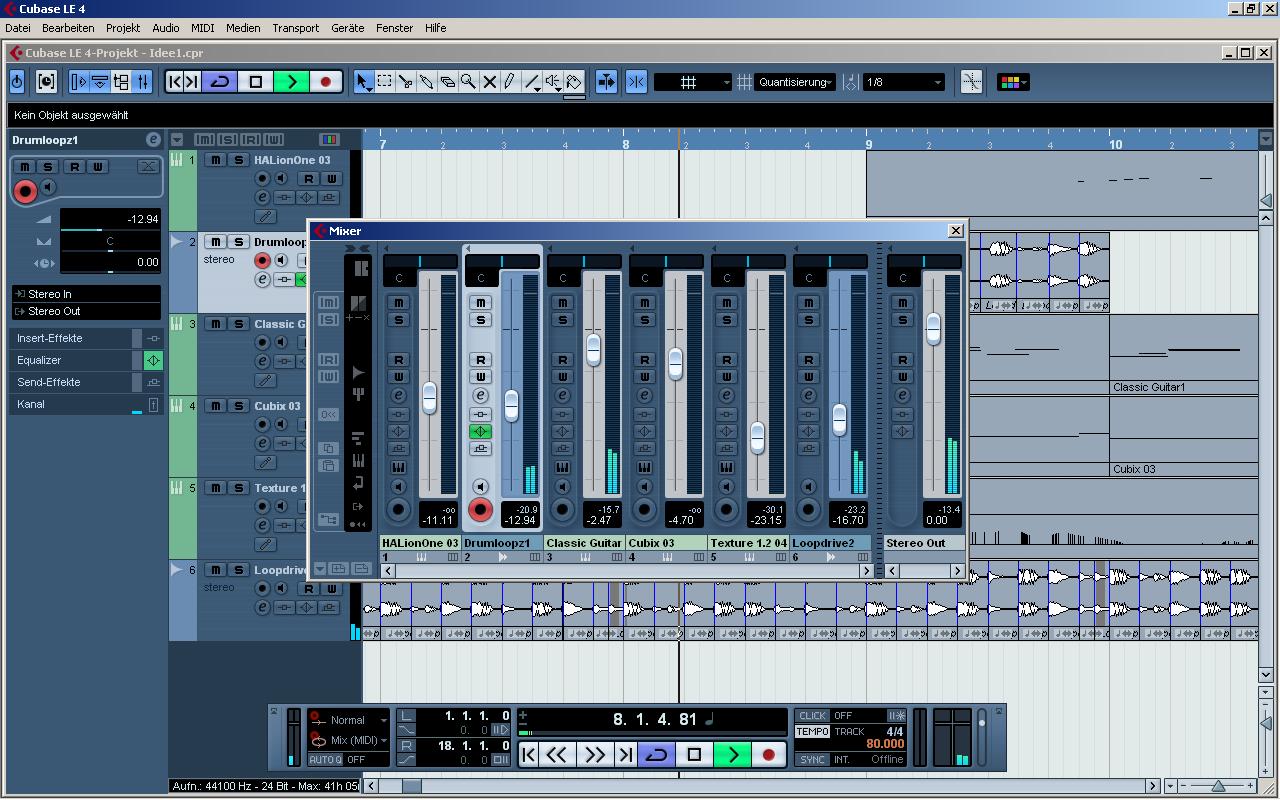Open the Datei menu
The height and width of the screenshot is (800, 1280).
tap(18, 28)
